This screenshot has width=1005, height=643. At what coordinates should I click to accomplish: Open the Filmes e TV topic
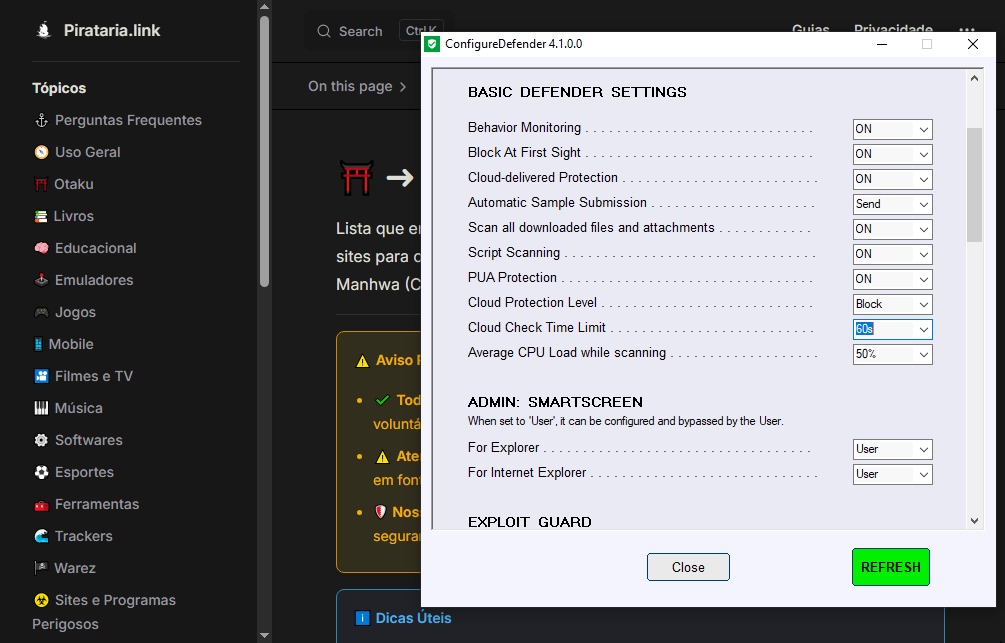click(94, 376)
